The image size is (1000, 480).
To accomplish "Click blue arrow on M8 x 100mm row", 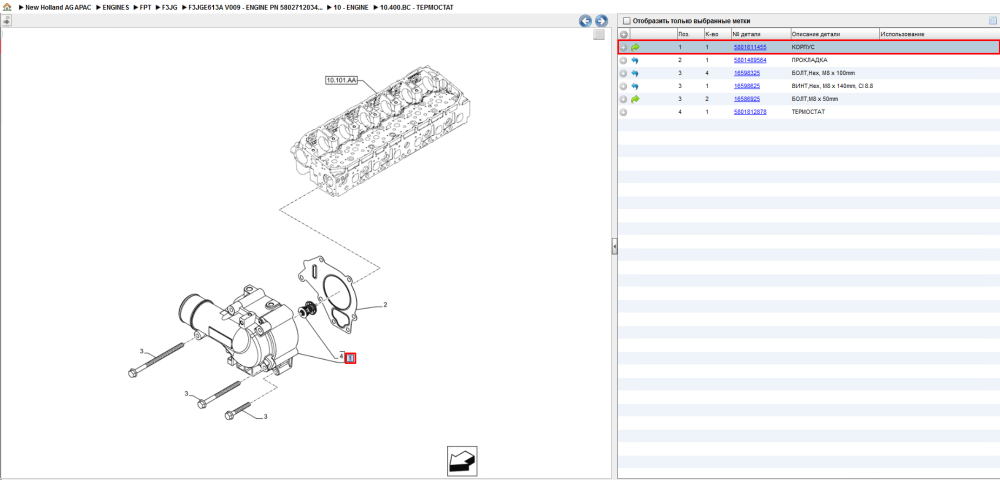I will (635, 73).
